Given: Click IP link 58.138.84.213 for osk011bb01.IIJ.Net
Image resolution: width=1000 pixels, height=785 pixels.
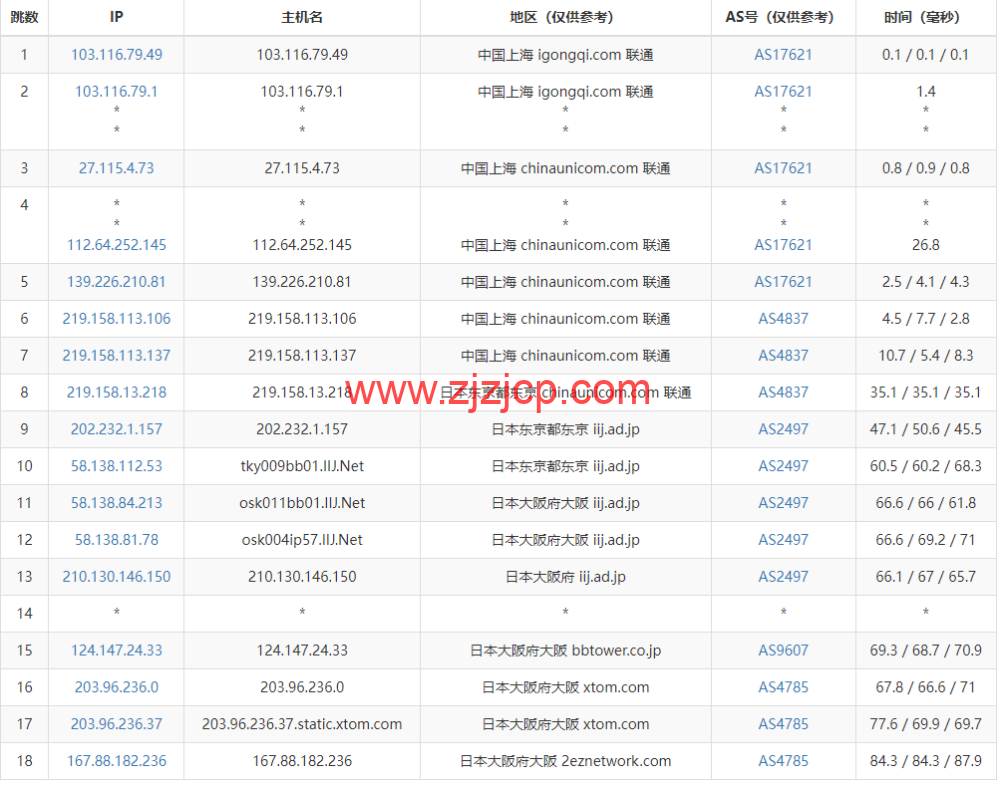Looking at the screenshot, I should tap(116, 503).
